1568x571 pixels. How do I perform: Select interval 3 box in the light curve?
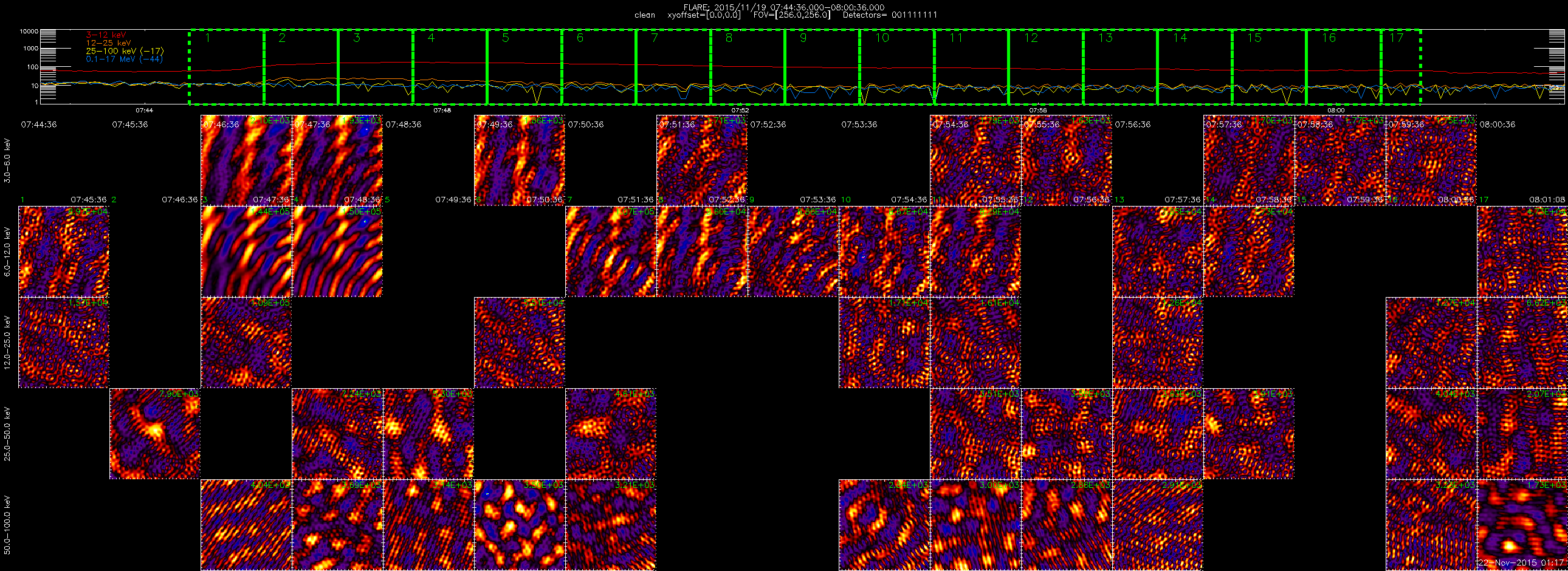[x=376, y=66]
